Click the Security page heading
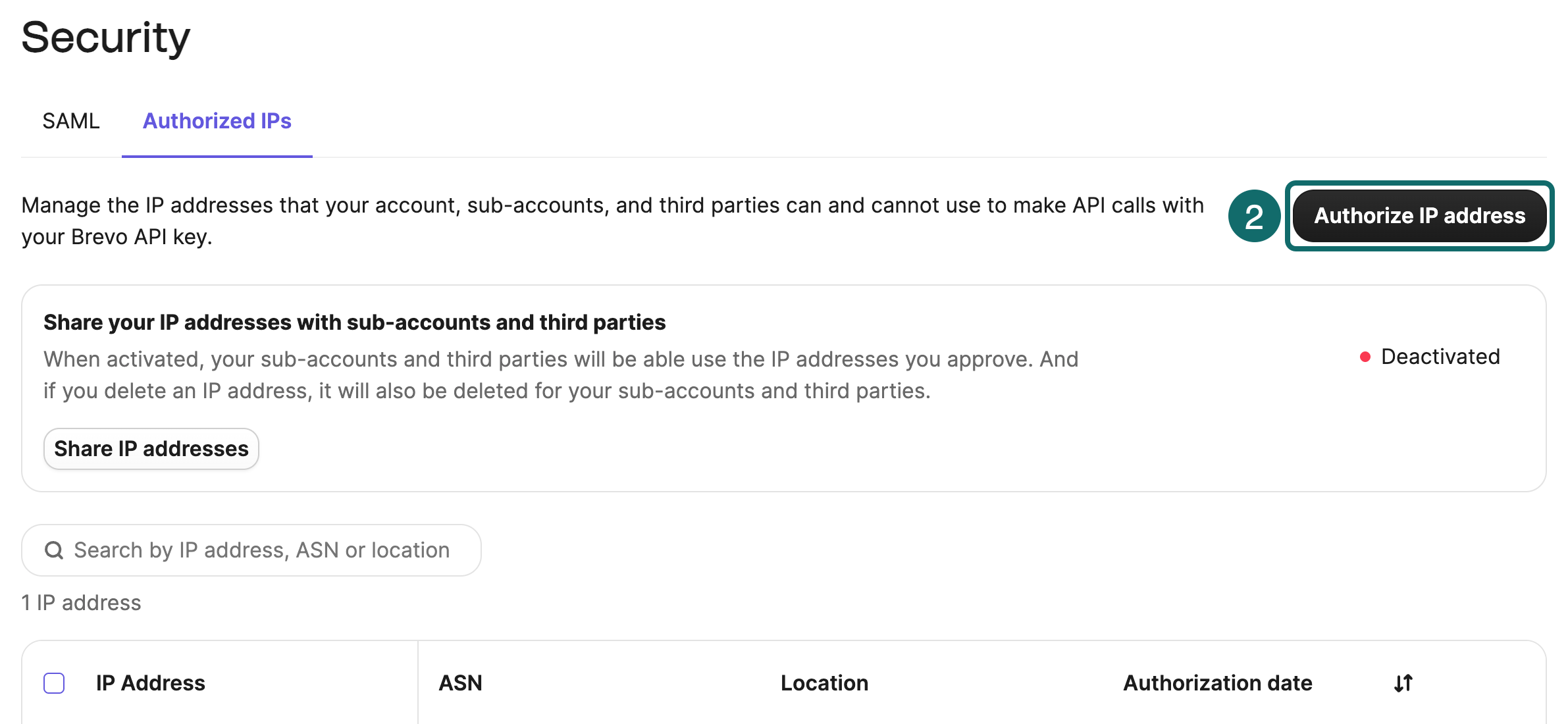Screen dimensions: 1568x724 click(106, 38)
